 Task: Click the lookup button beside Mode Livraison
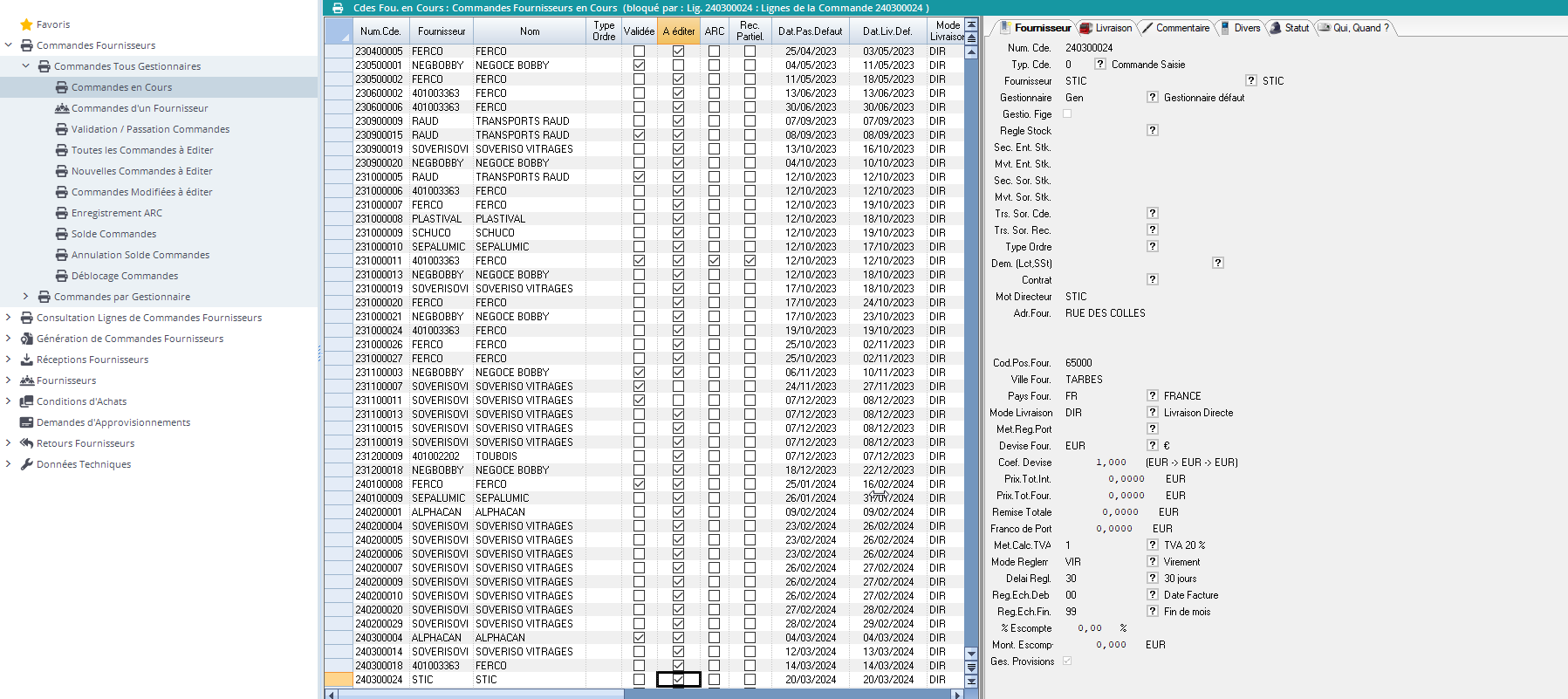pos(1152,413)
